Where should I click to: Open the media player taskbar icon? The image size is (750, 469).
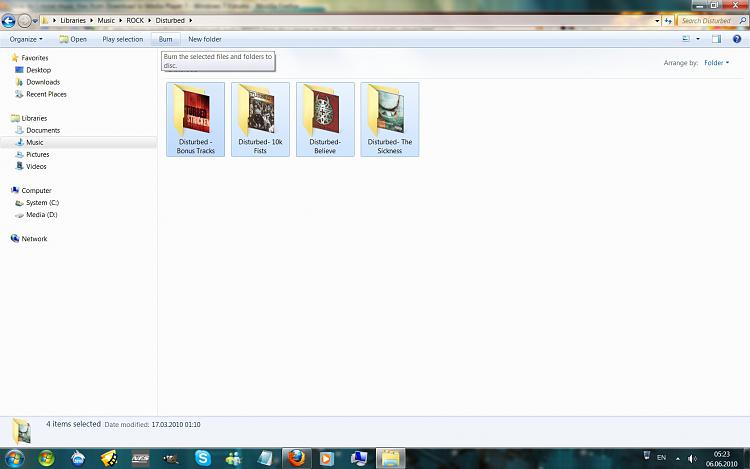click(327, 459)
